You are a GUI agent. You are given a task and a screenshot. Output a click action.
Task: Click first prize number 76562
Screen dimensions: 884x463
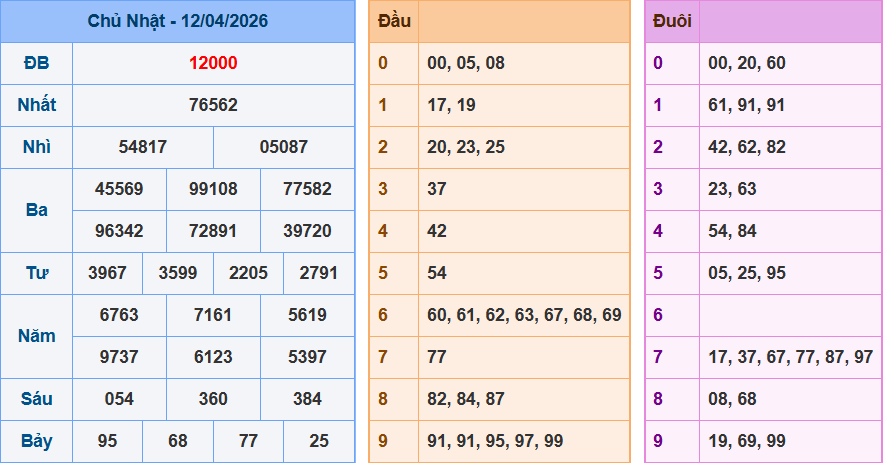coord(213,105)
